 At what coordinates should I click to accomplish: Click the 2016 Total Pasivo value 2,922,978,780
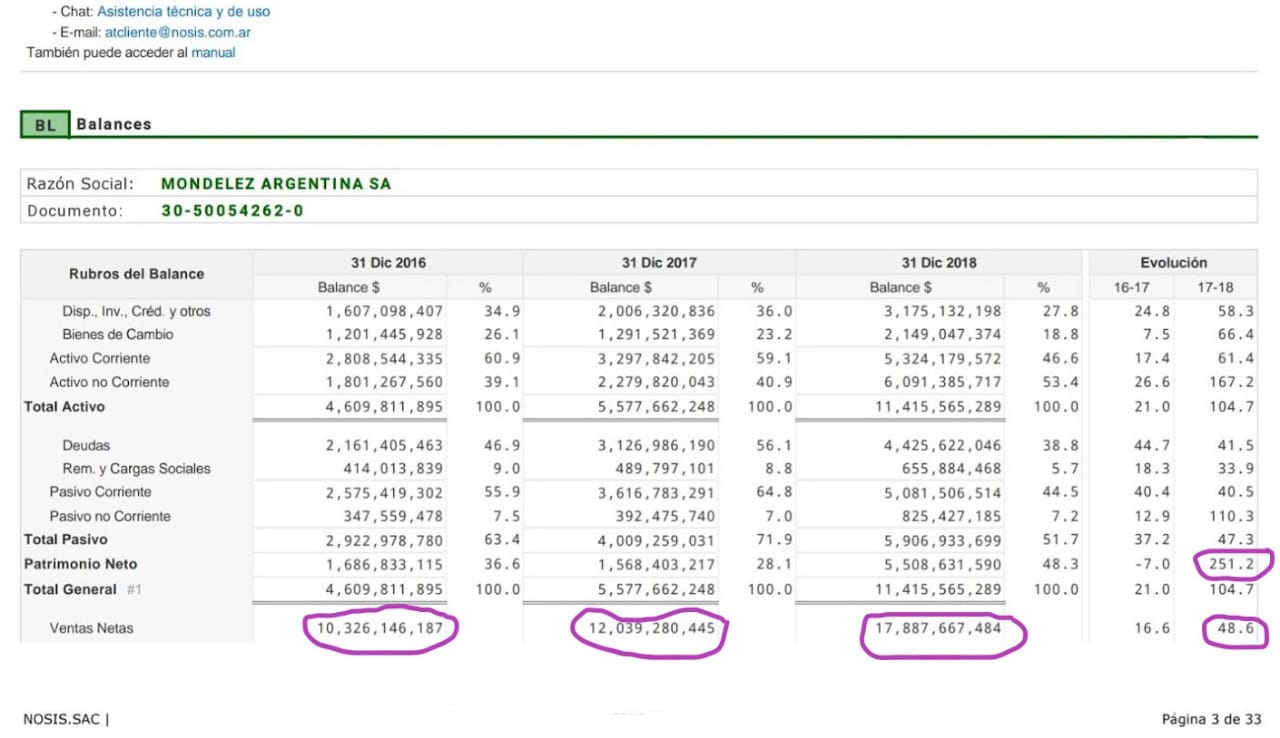(x=384, y=540)
